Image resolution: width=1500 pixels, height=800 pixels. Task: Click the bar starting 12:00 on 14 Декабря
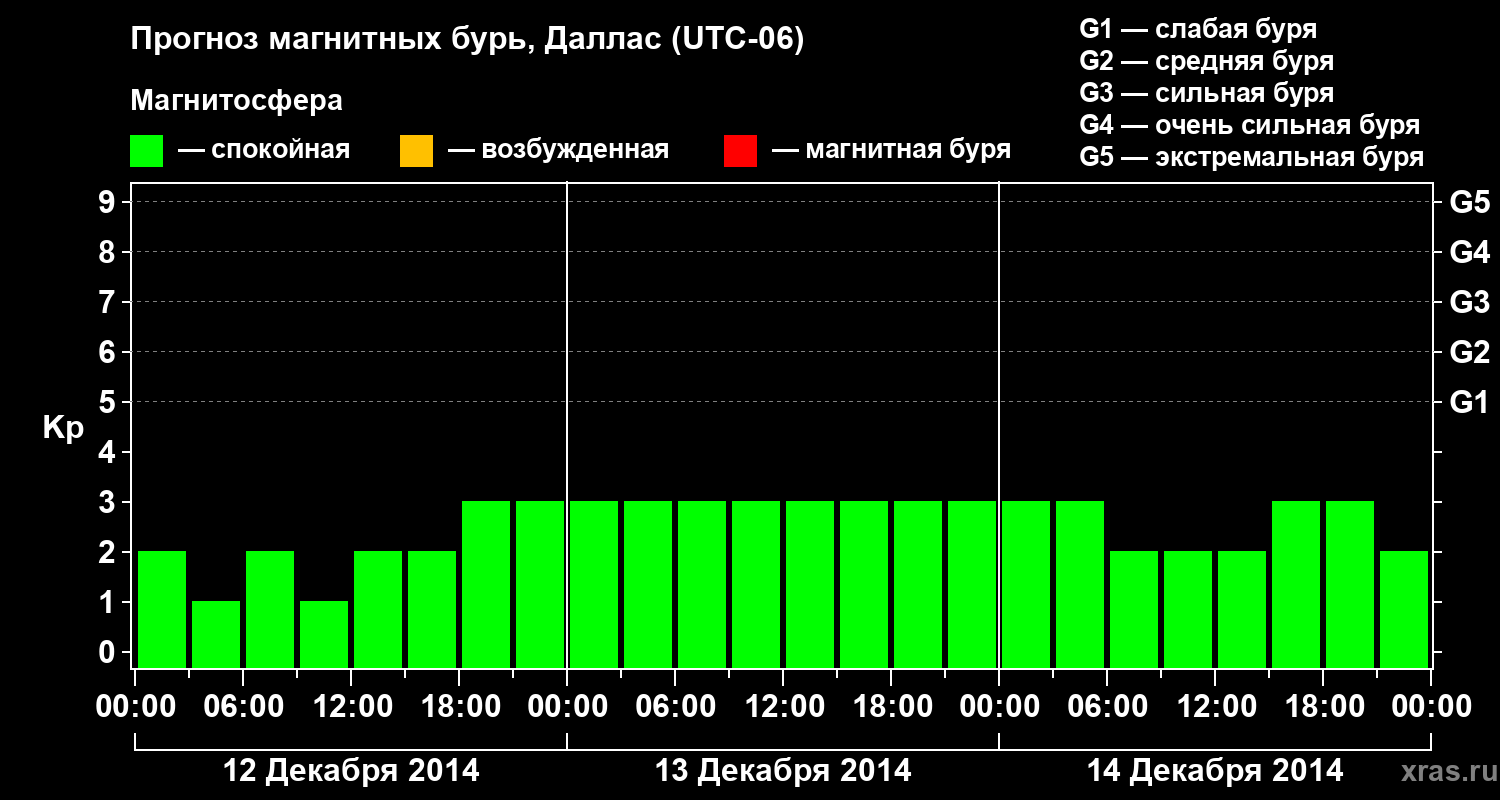coord(1242,609)
